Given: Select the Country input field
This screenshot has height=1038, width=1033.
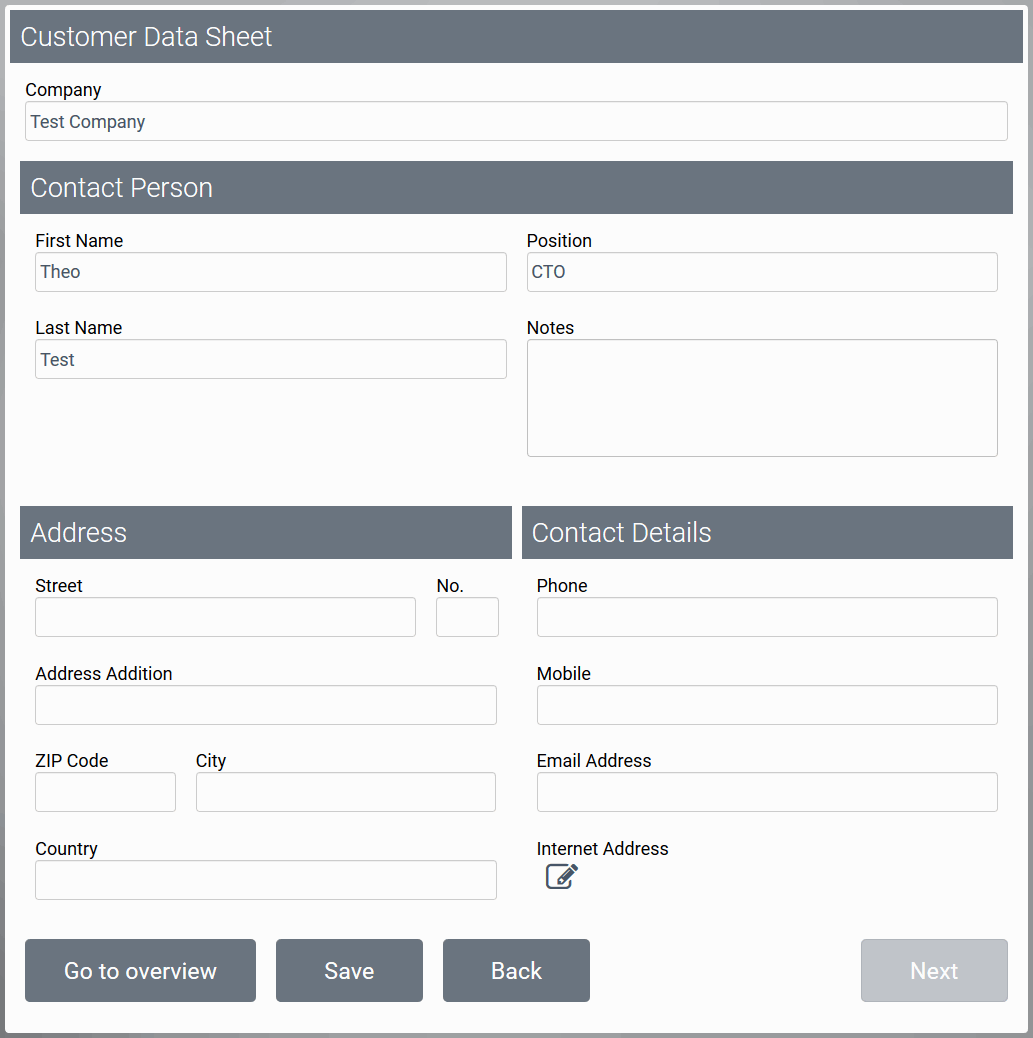Looking at the screenshot, I should coord(265,880).
